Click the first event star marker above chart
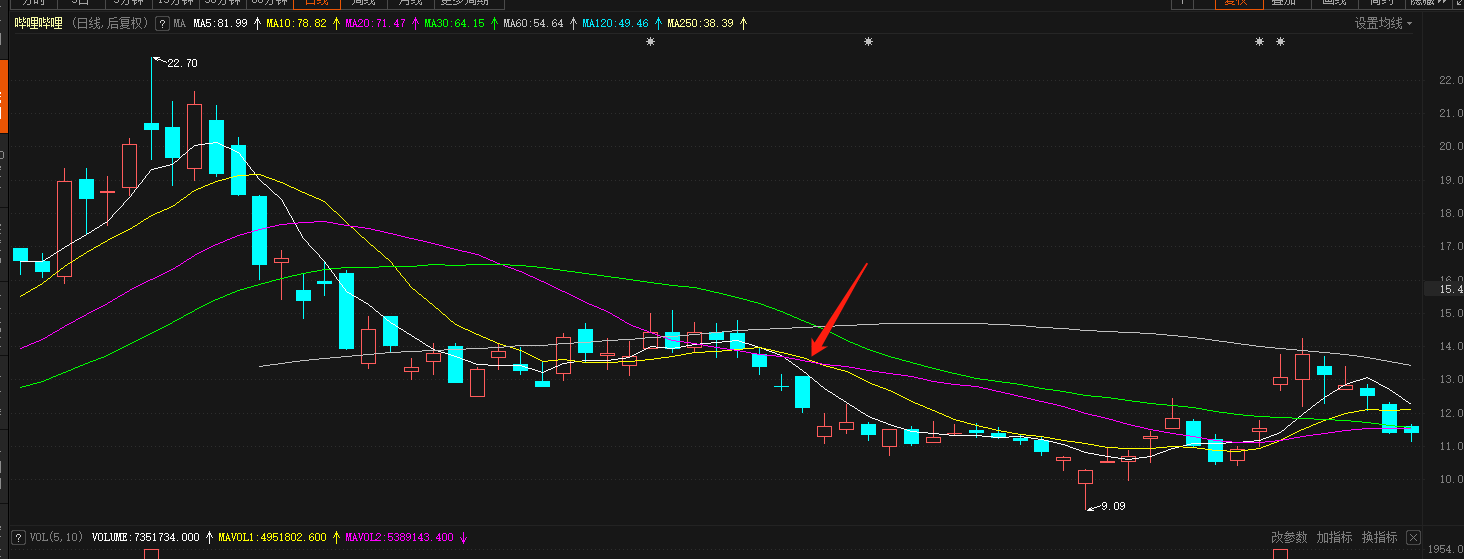The width and height of the screenshot is (1464, 559). (x=650, y=42)
